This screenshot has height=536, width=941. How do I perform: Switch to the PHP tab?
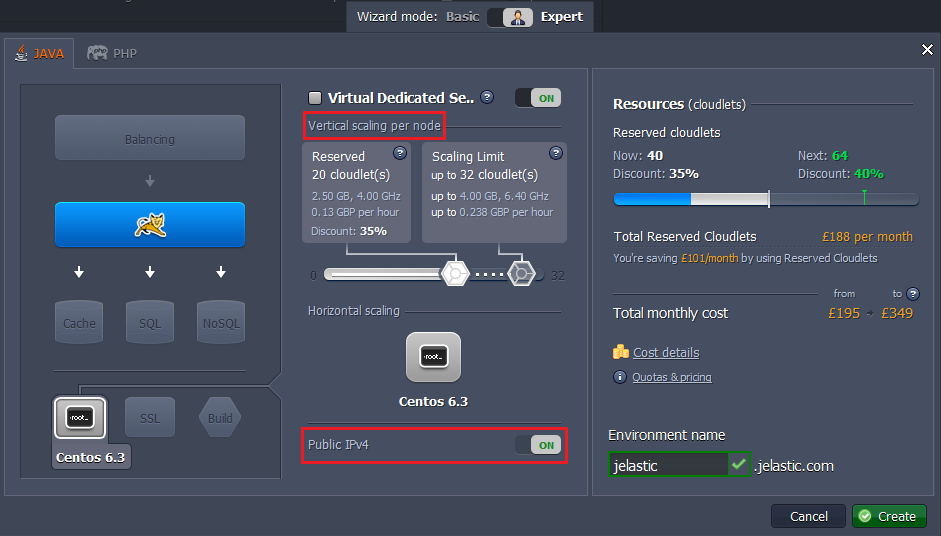[112, 53]
